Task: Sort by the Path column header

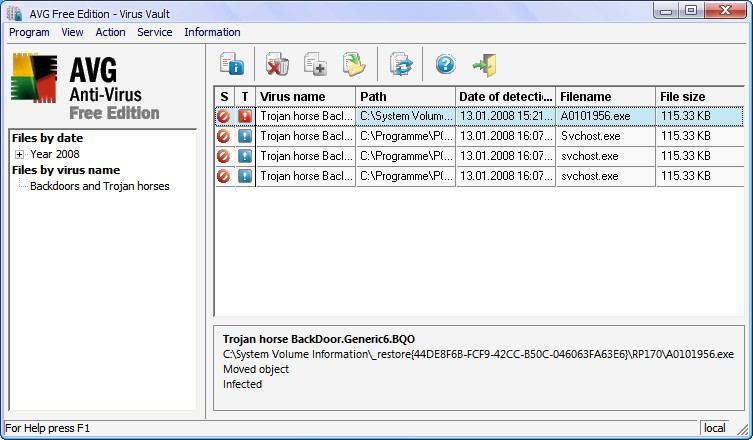Action: point(406,97)
